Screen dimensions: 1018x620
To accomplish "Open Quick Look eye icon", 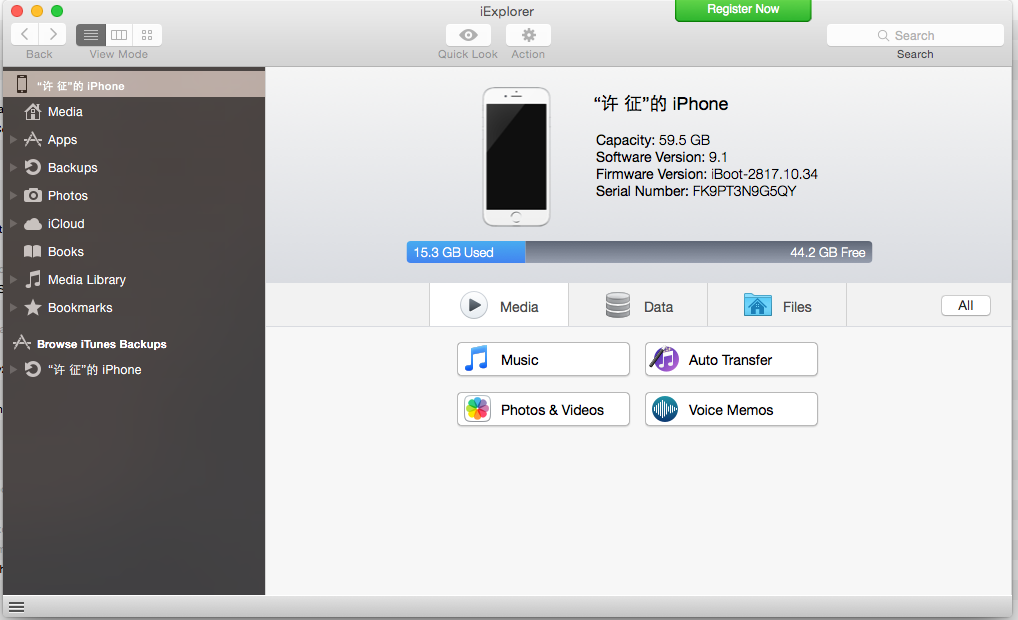I will 468,35.
